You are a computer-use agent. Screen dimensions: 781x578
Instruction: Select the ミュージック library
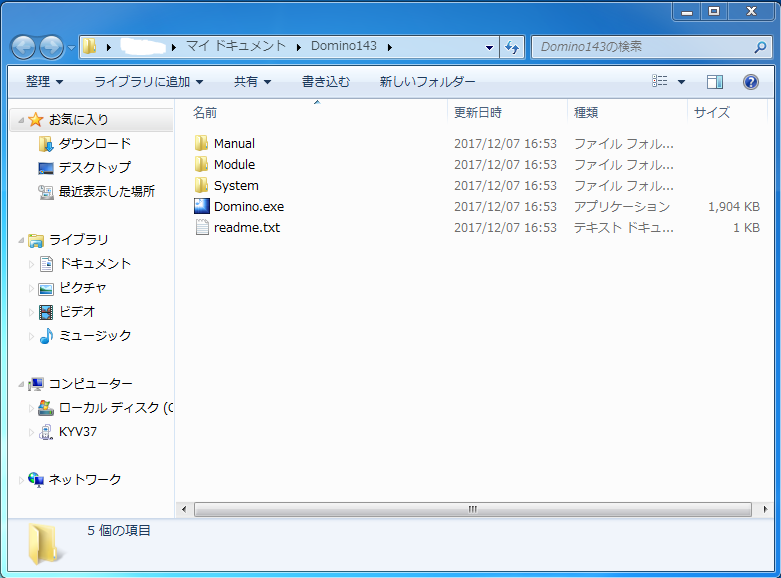point(95,335)
